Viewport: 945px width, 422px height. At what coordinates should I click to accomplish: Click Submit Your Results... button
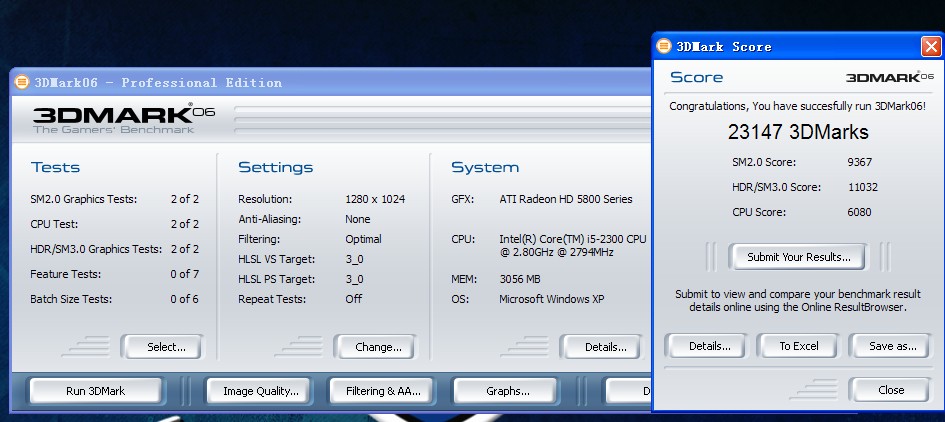pos(797,257)
